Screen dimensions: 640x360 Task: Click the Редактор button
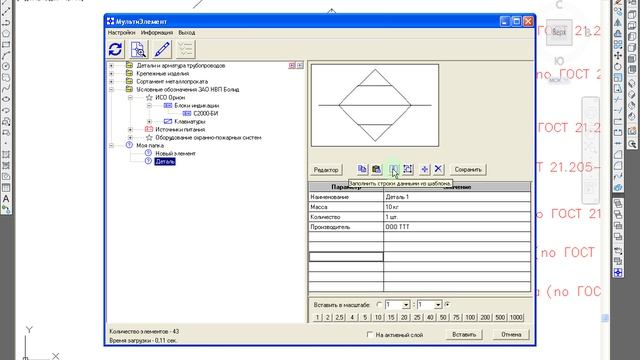[326, 169]
